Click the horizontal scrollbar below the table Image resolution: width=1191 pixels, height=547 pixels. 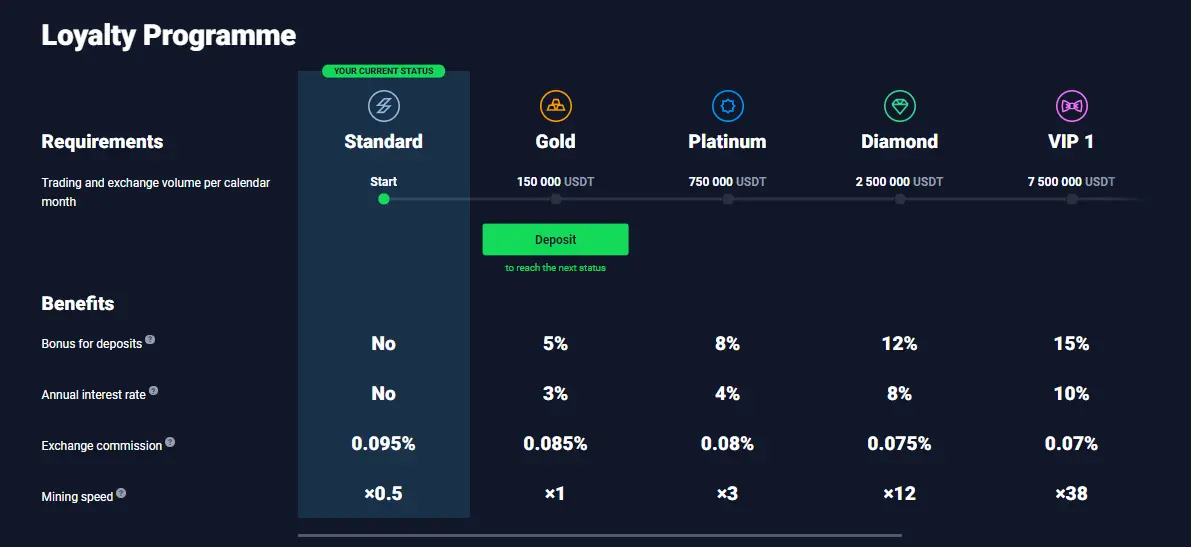[x=600, y=536]
